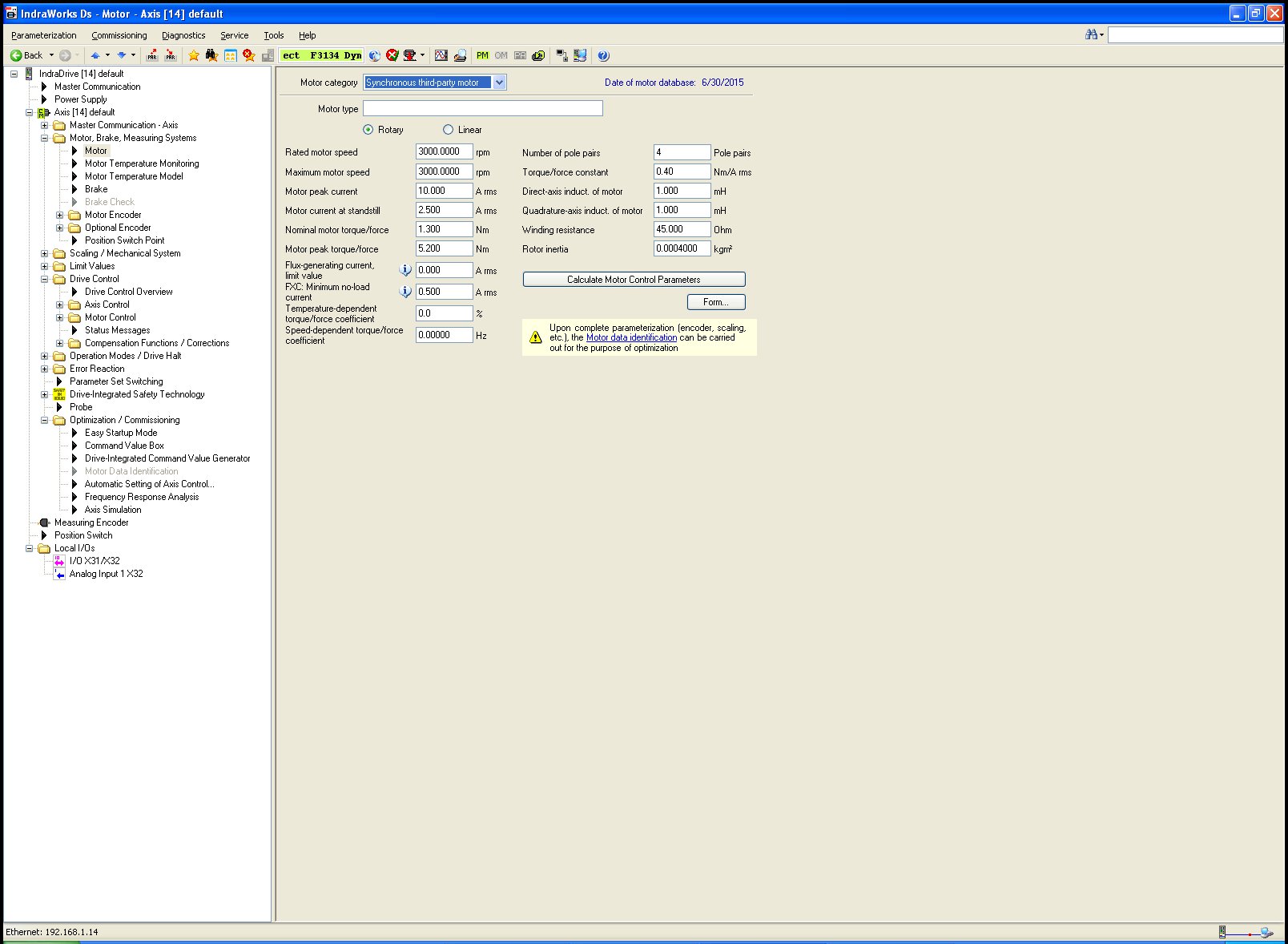Click the Rated motor speed input field
The height and width of the screenshot is (944, 1288).
[444, 151]
